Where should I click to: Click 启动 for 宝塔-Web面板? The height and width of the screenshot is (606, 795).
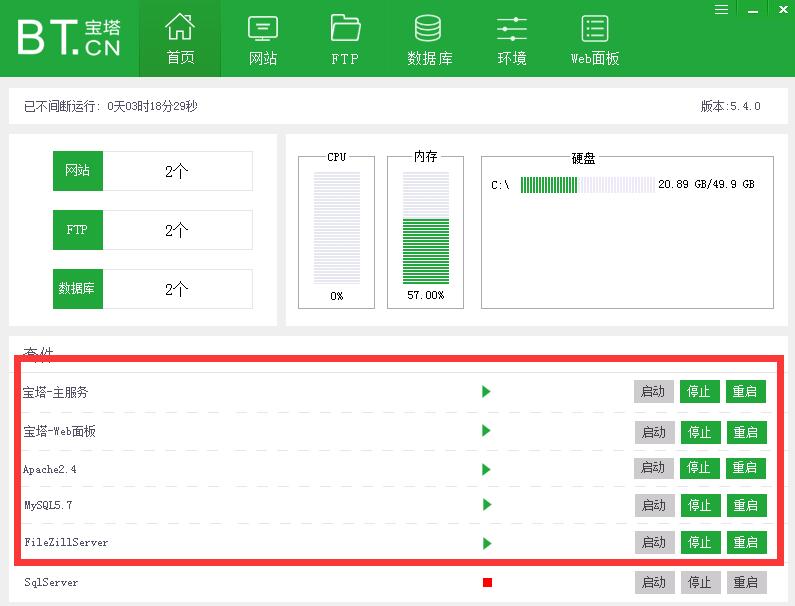pyautogui.click(x=655, y=433)
